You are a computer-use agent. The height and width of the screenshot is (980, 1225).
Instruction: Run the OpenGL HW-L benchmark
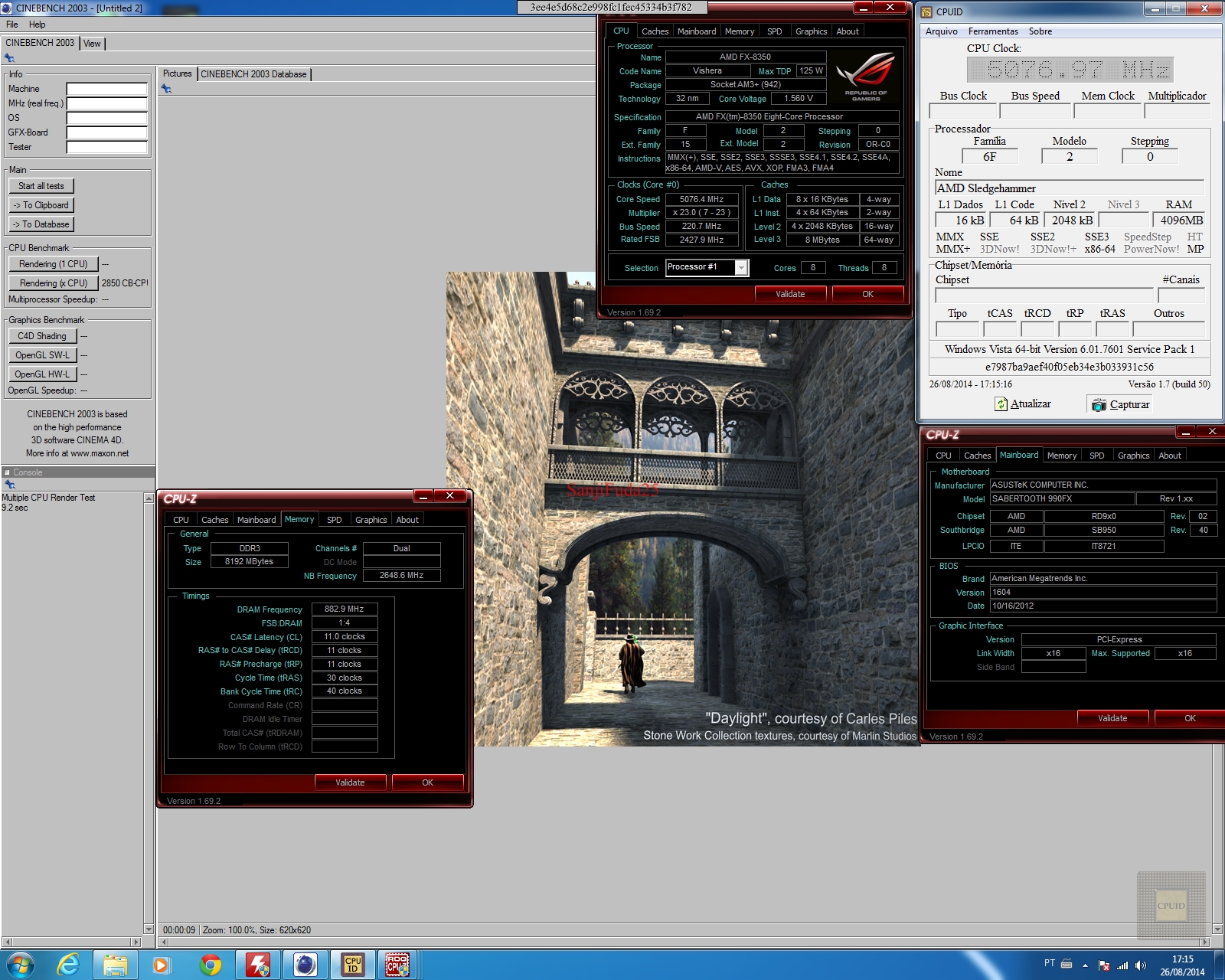pos(42,374)
